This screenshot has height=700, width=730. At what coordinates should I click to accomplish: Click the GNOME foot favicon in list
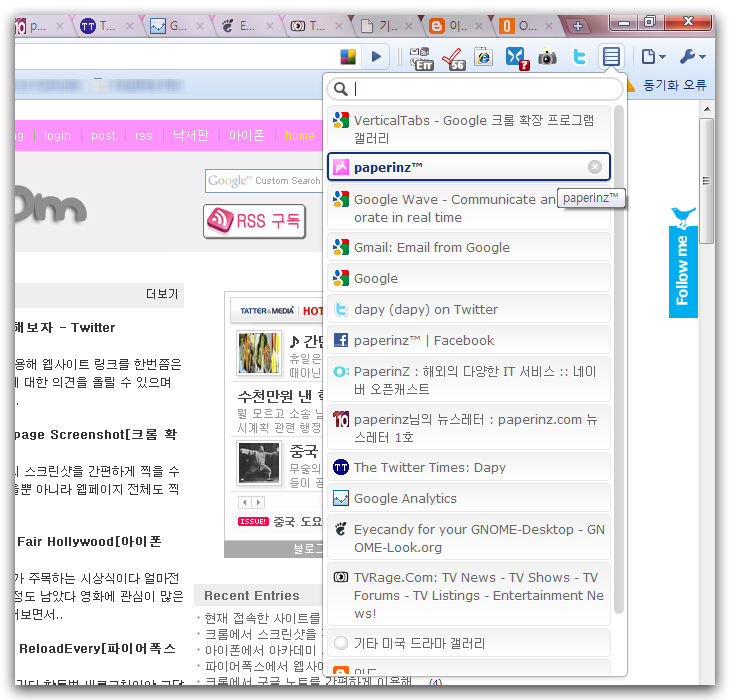point(341,529)
